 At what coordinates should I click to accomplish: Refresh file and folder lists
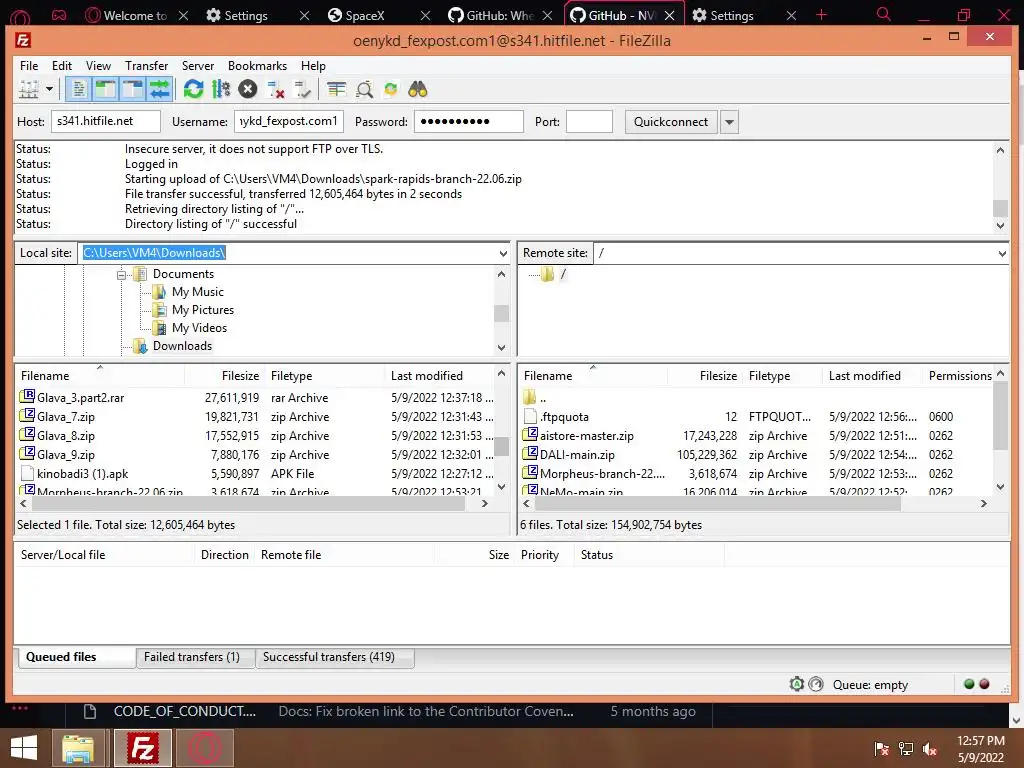pos(193,89)
